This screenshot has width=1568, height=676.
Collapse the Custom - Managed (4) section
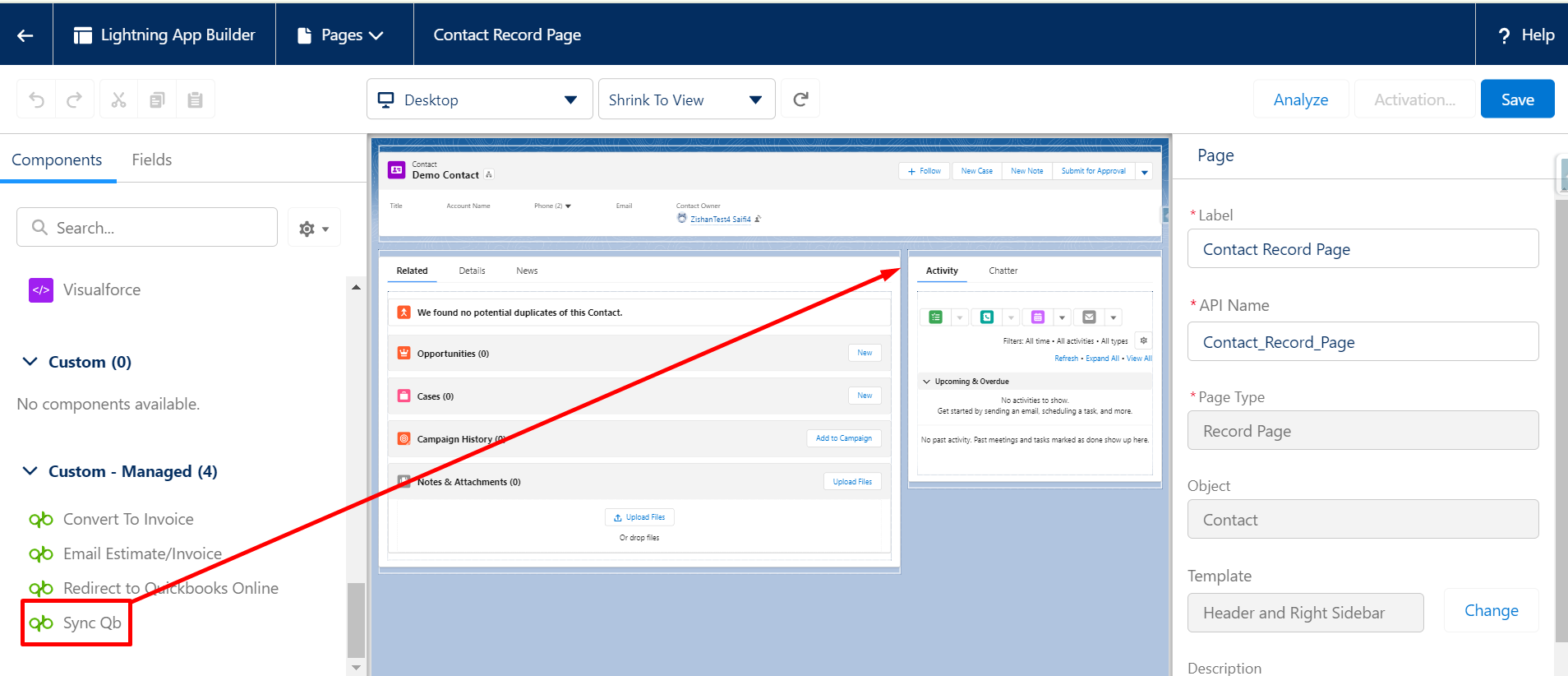tap(30, 471)
